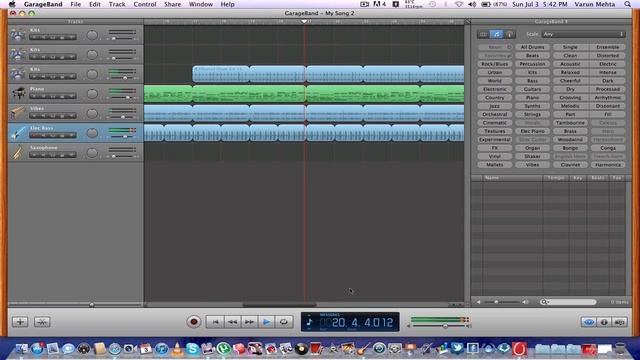Mute the Saxophone track

click(44, 155)
